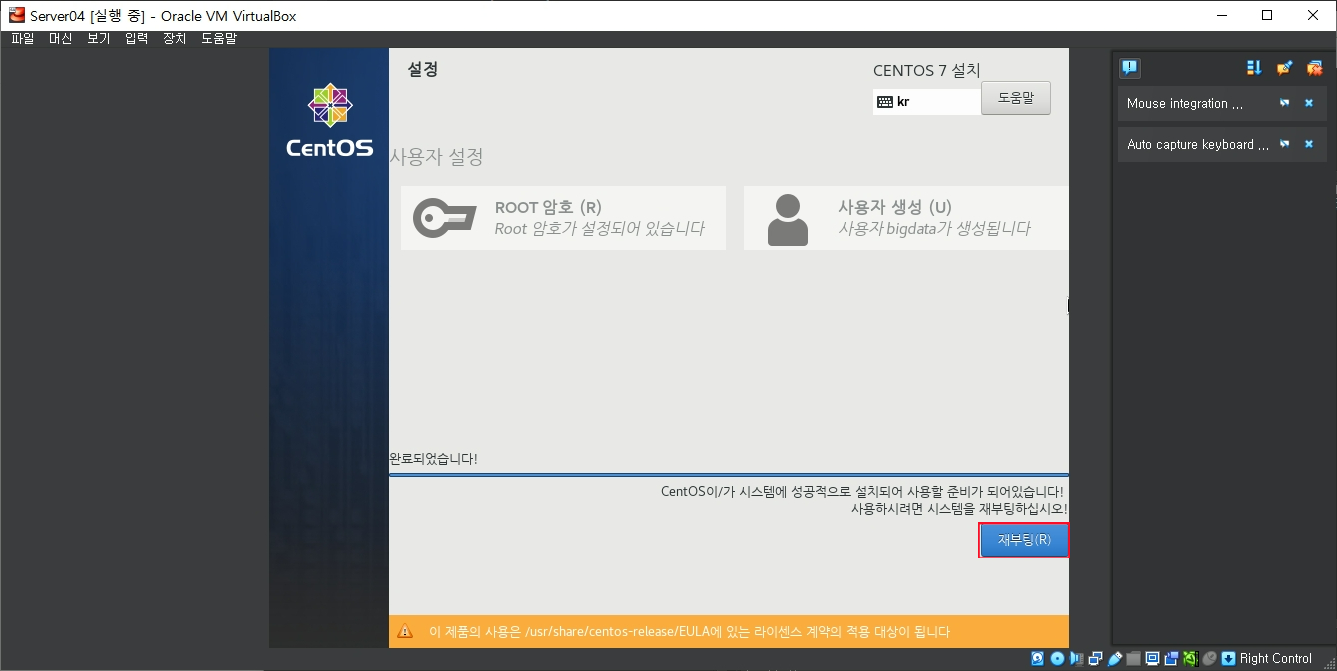Click the CENTOS 7 설치 title text
The image size is (1337, 671).
[926, 70]
